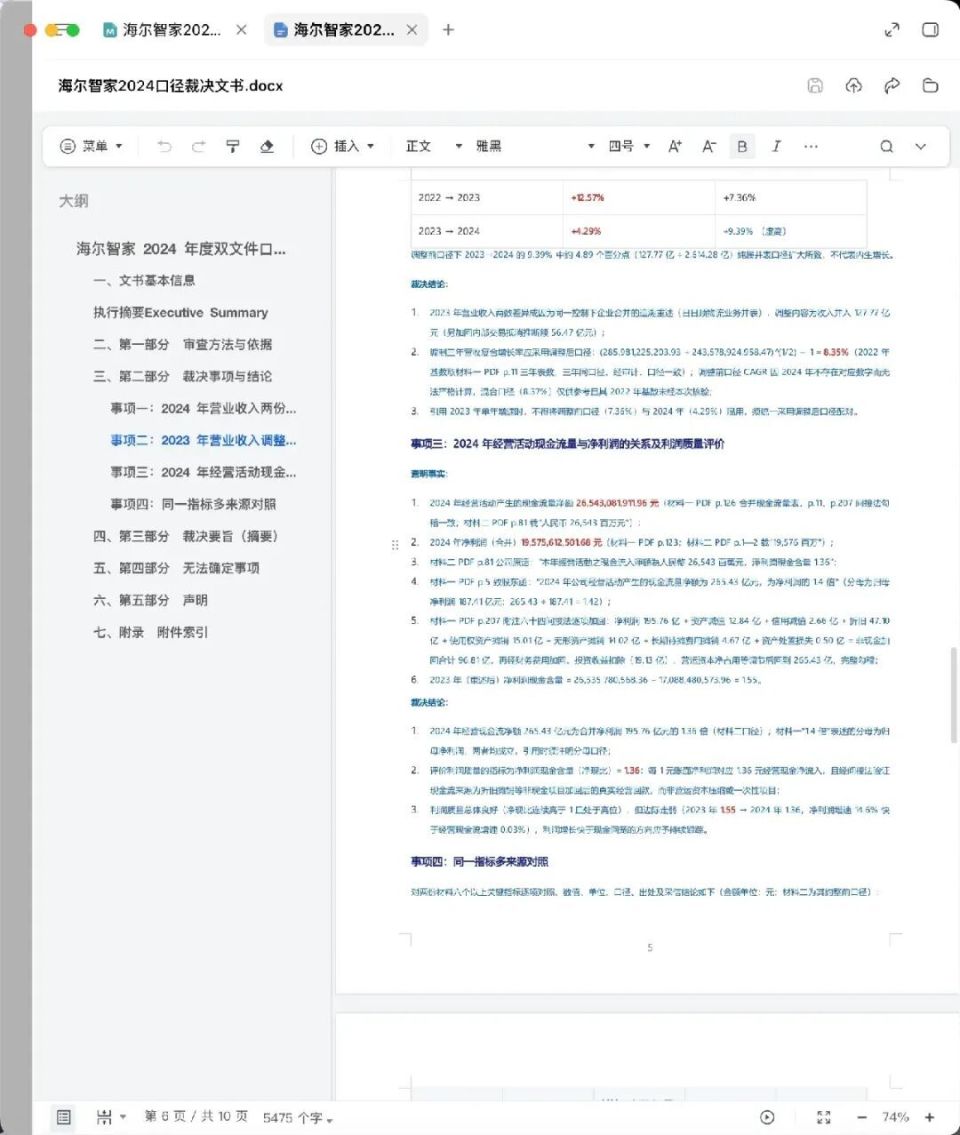Click the file title 海尔智家2024口径裁决文书.docx
Screen dimensions: 960x1135
click(171, 85)
